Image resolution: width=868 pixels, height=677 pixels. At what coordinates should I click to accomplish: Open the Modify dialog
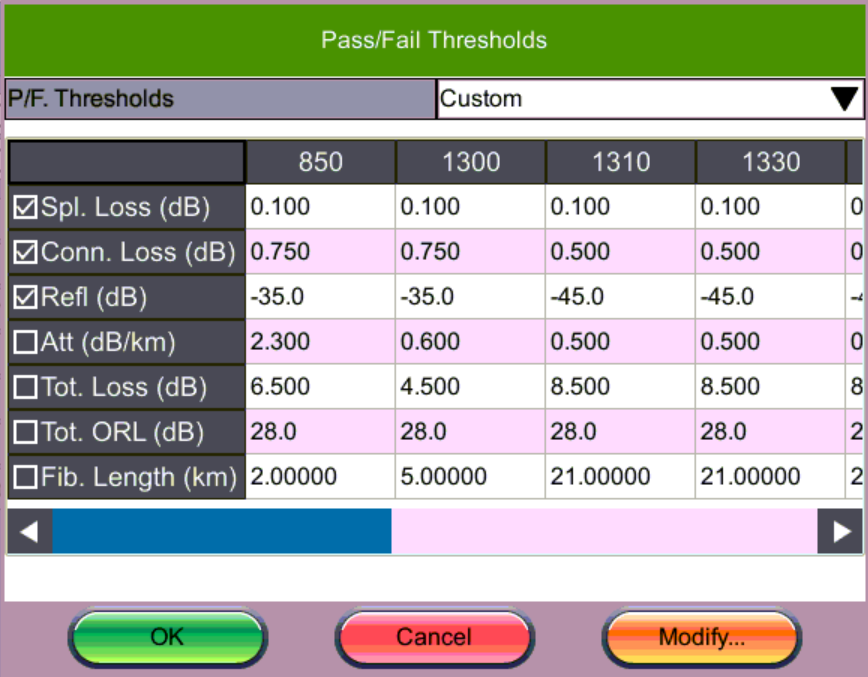700,637
